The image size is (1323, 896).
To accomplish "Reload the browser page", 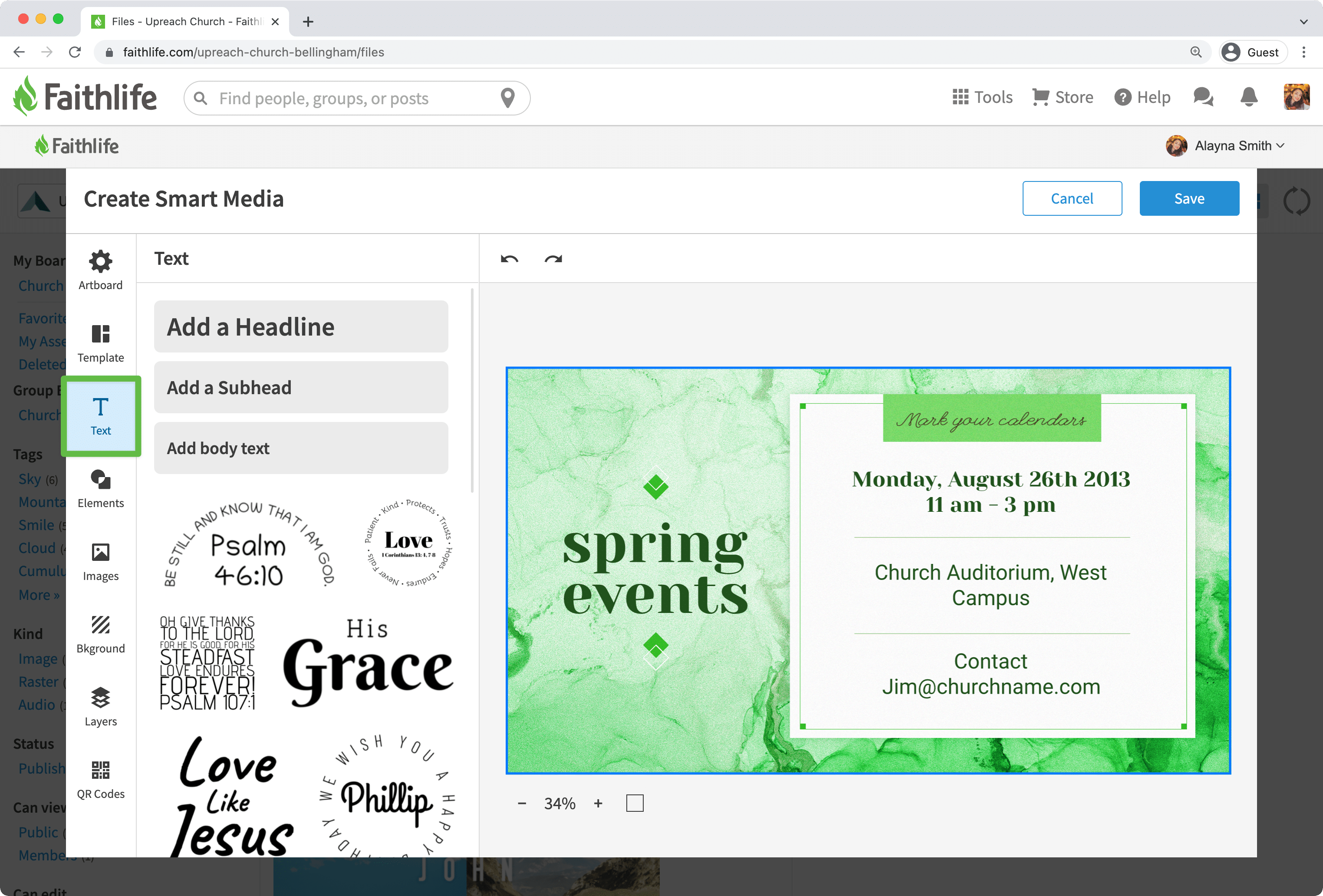I will [x=75, y=53].
